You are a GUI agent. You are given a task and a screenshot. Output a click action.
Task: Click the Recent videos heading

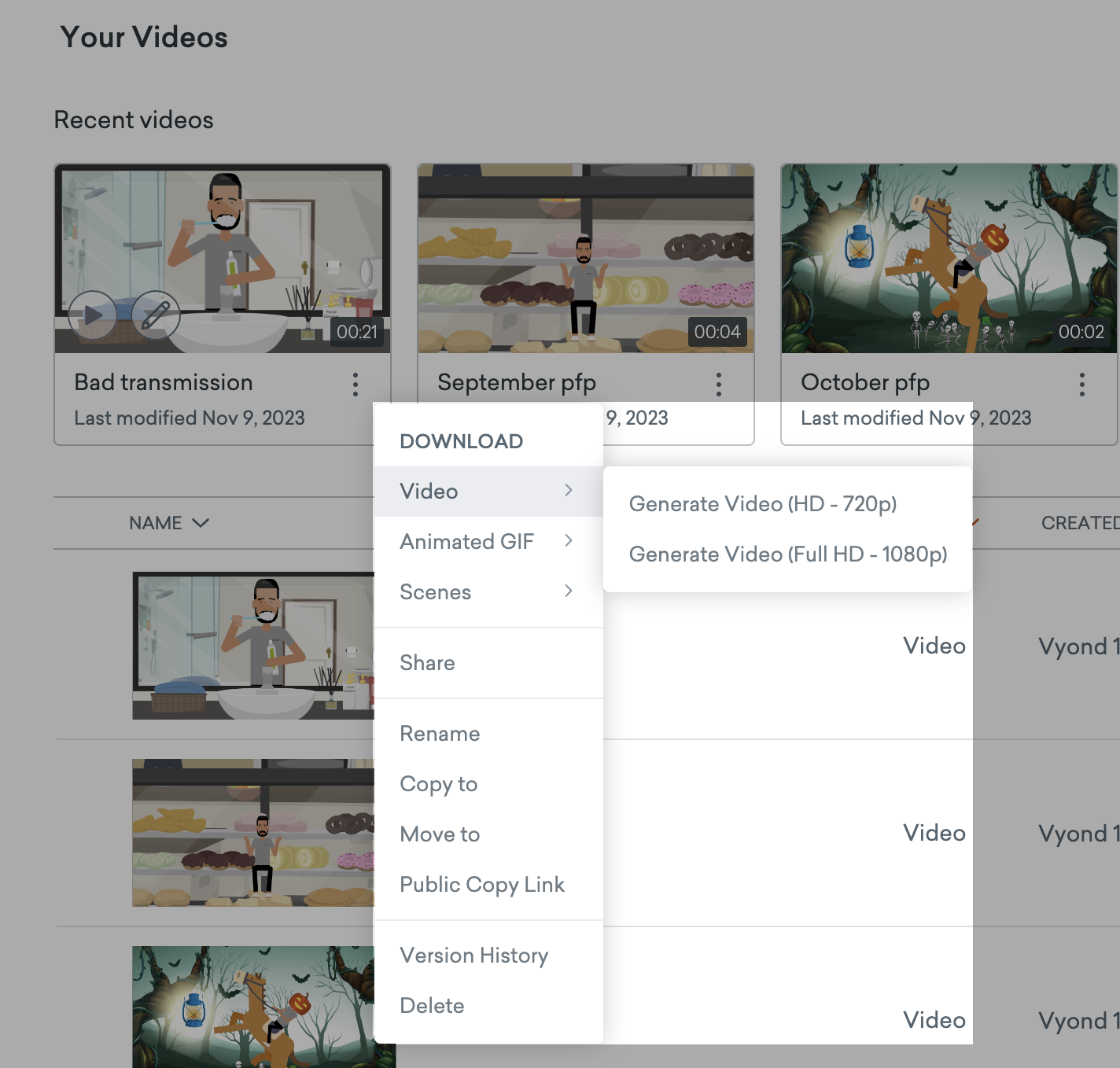coord(134,120)
